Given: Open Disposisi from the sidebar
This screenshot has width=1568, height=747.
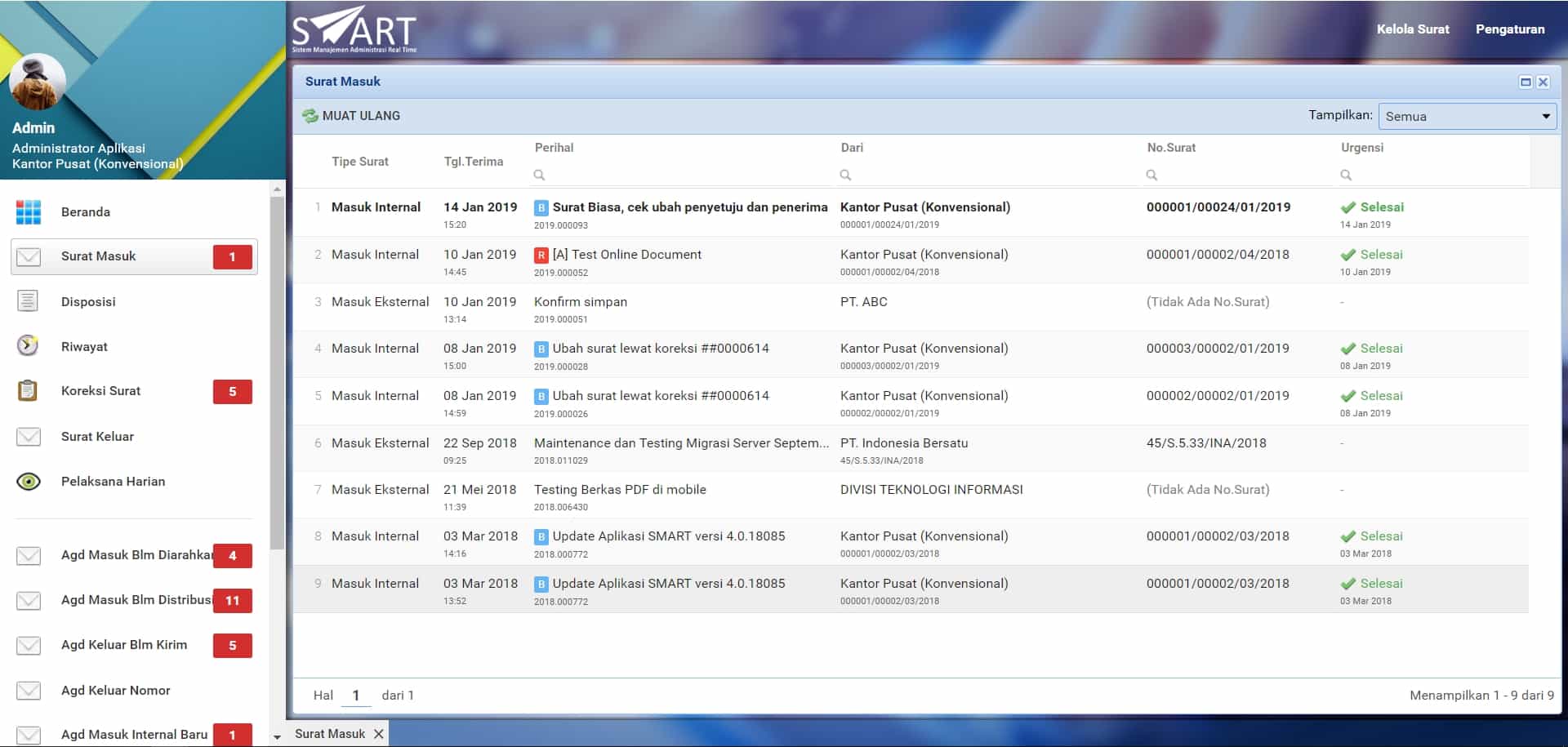Looking at the screenshot, I should [x=88, y=302].
